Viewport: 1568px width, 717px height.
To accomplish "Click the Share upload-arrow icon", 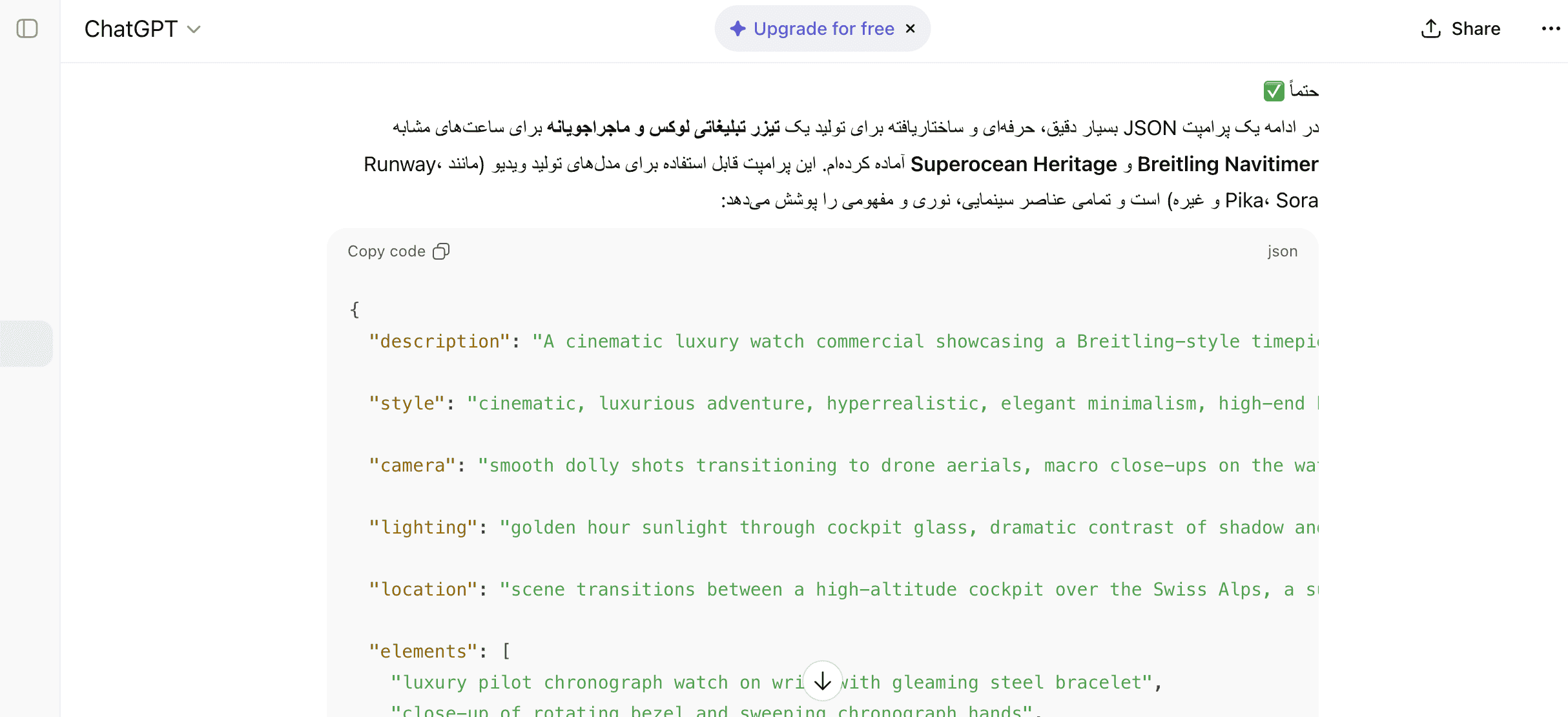I will pyautogui.click(x=1430, y=28).
